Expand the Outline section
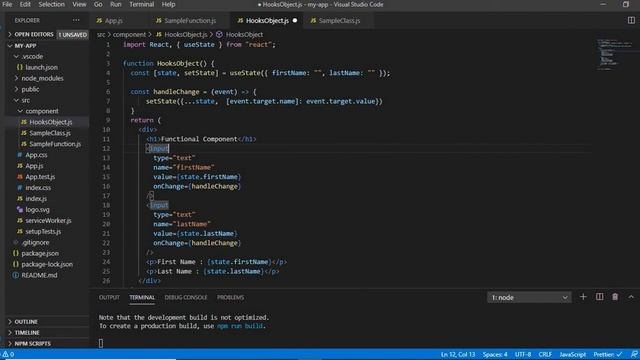The image size is (640, 360). click(x=26, y=322)
